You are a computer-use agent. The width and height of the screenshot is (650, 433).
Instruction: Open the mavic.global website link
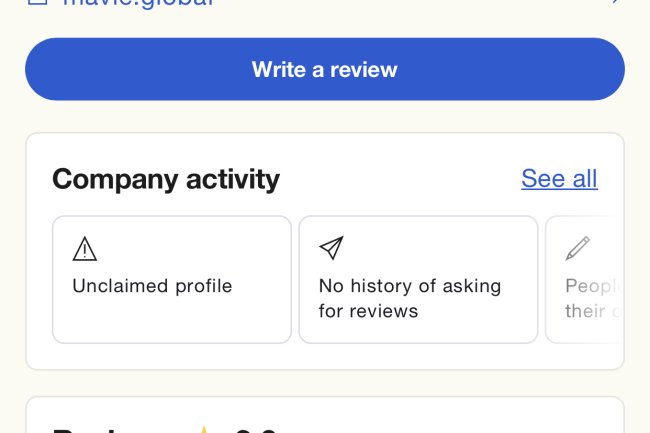click(x=140, y=3)
